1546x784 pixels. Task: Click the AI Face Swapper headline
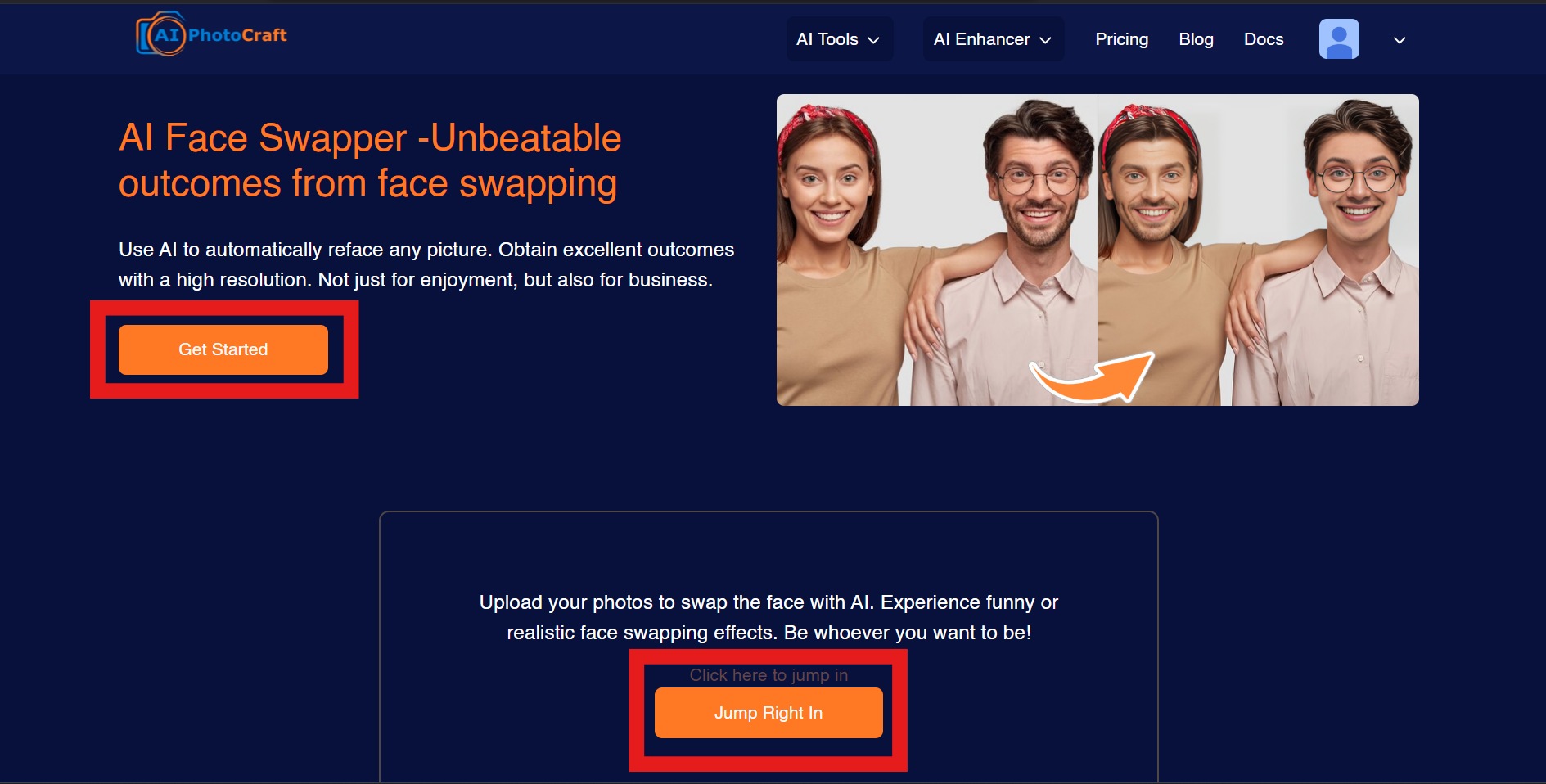pyautogui.click(x=370, y=160)
